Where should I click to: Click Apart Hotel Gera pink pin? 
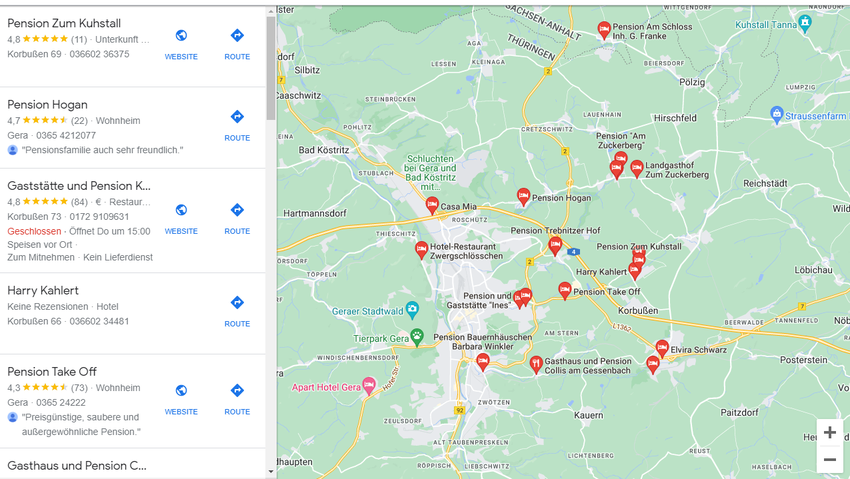click(369, 386)
